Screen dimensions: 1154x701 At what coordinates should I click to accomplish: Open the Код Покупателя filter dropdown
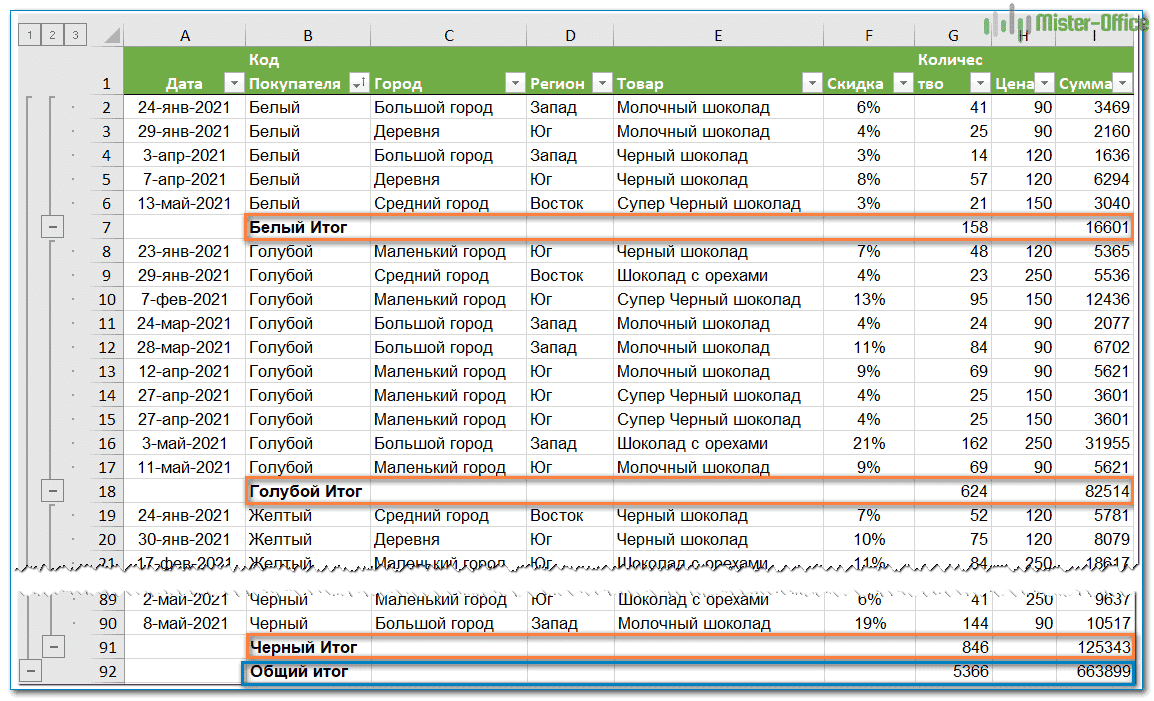[358, 84]
